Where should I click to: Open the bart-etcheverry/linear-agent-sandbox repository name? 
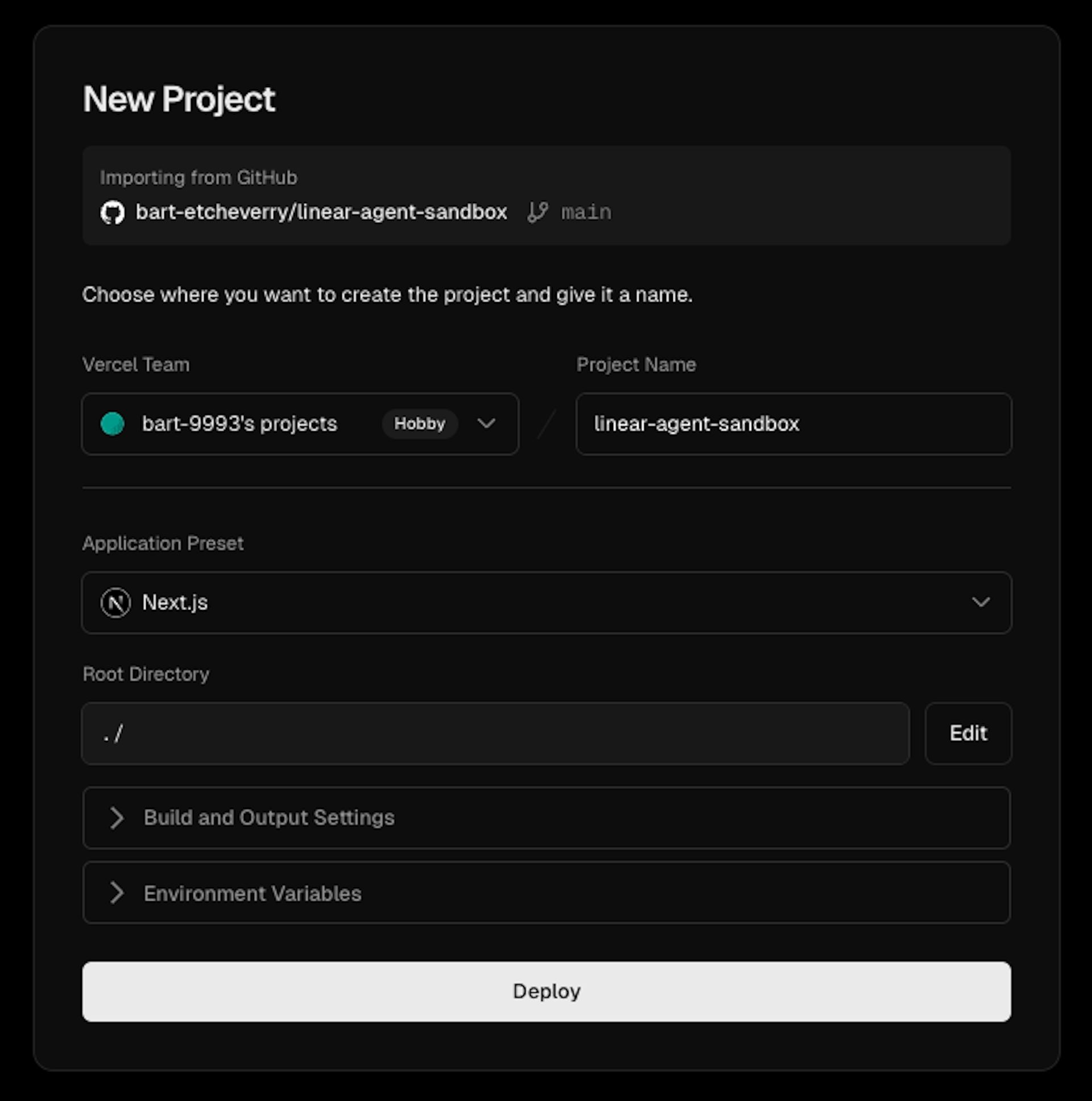coord(321,213)
